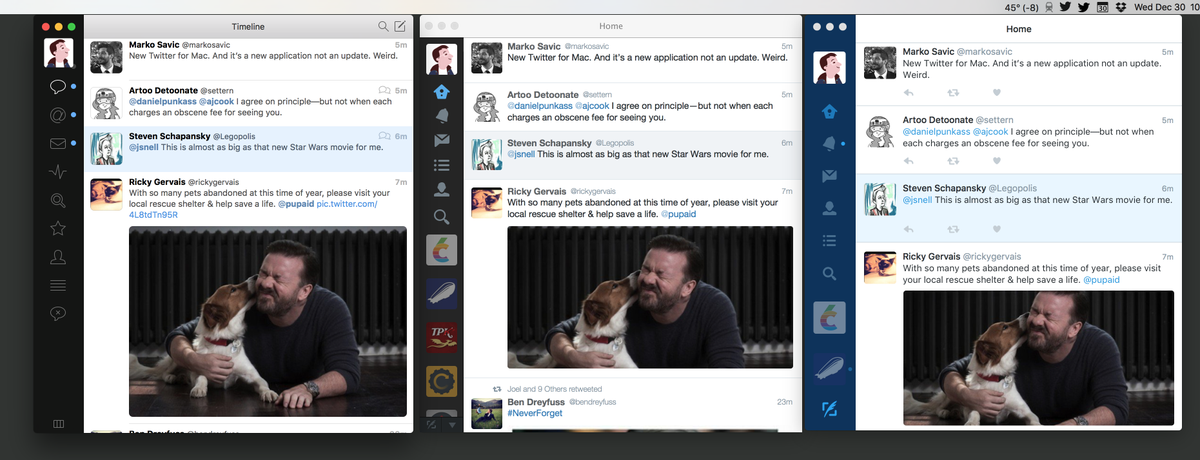
Task: Click account avatar in Tweetbot sidebar
Action: click(58, 53)
